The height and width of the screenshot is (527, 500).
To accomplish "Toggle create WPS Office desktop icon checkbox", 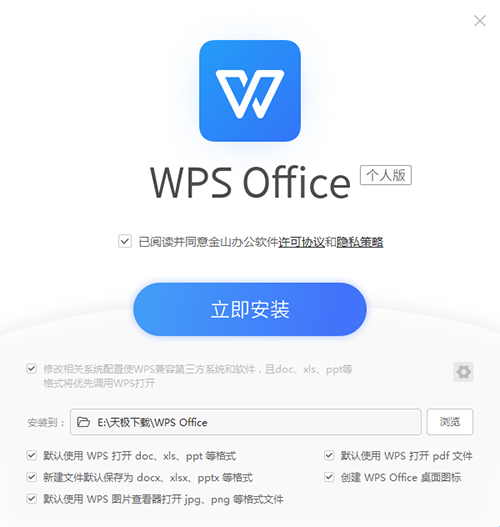I will pyautogui.click(x=329, y=477).
